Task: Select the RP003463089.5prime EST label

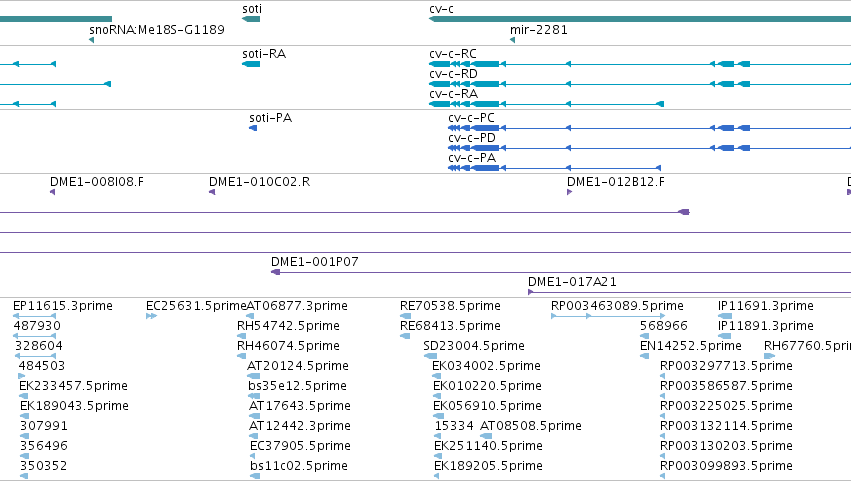Action: point(617,306)
